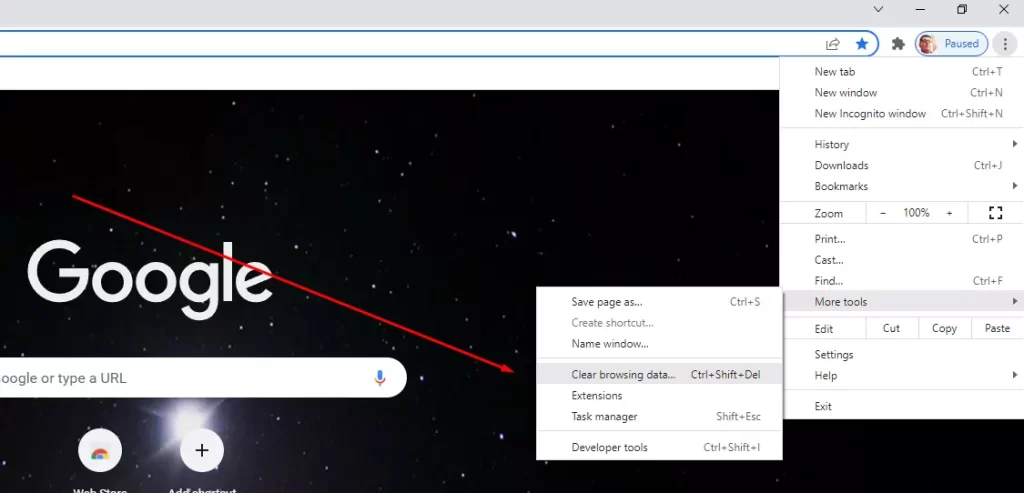Select Clear browsing data... option
The image size is (1024, 493).
(x=659, y=374)
